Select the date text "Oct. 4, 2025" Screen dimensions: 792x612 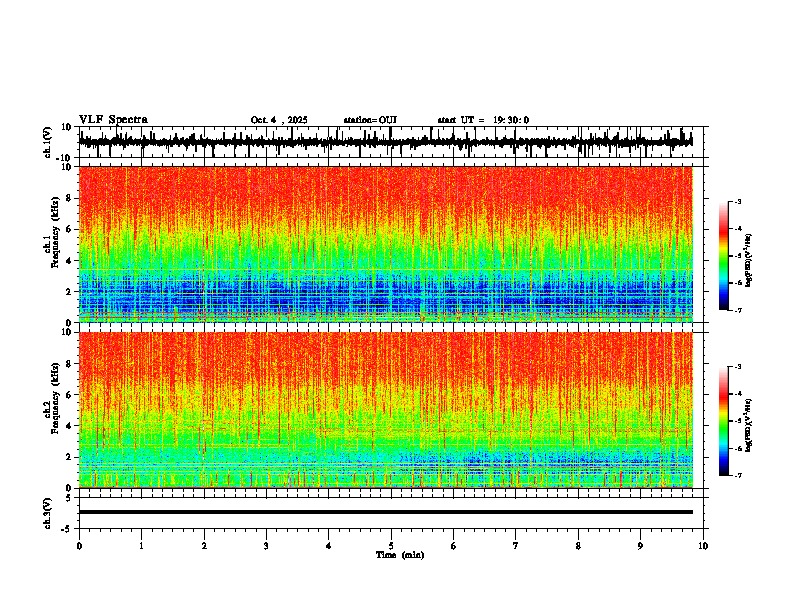click(279, 120)
